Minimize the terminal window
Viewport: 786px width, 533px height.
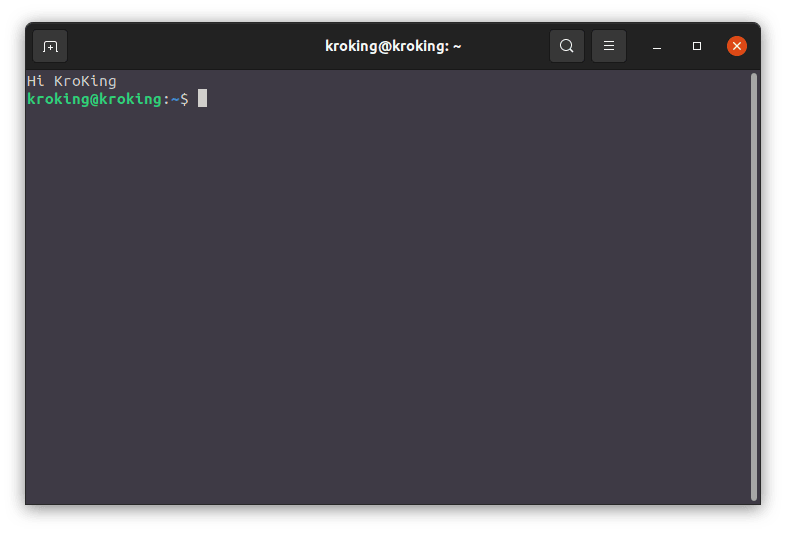coord(657,46)
